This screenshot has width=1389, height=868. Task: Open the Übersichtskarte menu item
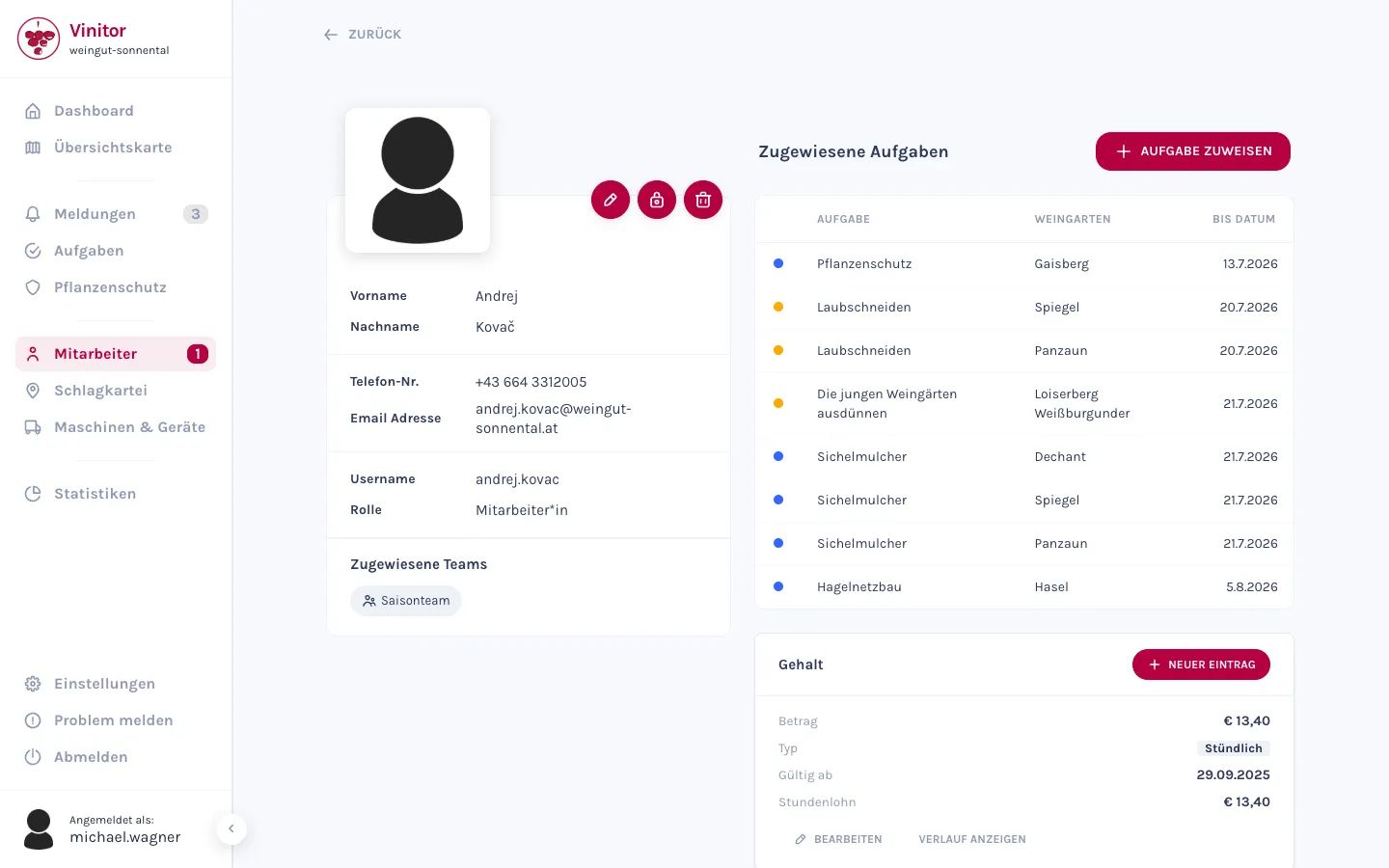click(116, 148)
